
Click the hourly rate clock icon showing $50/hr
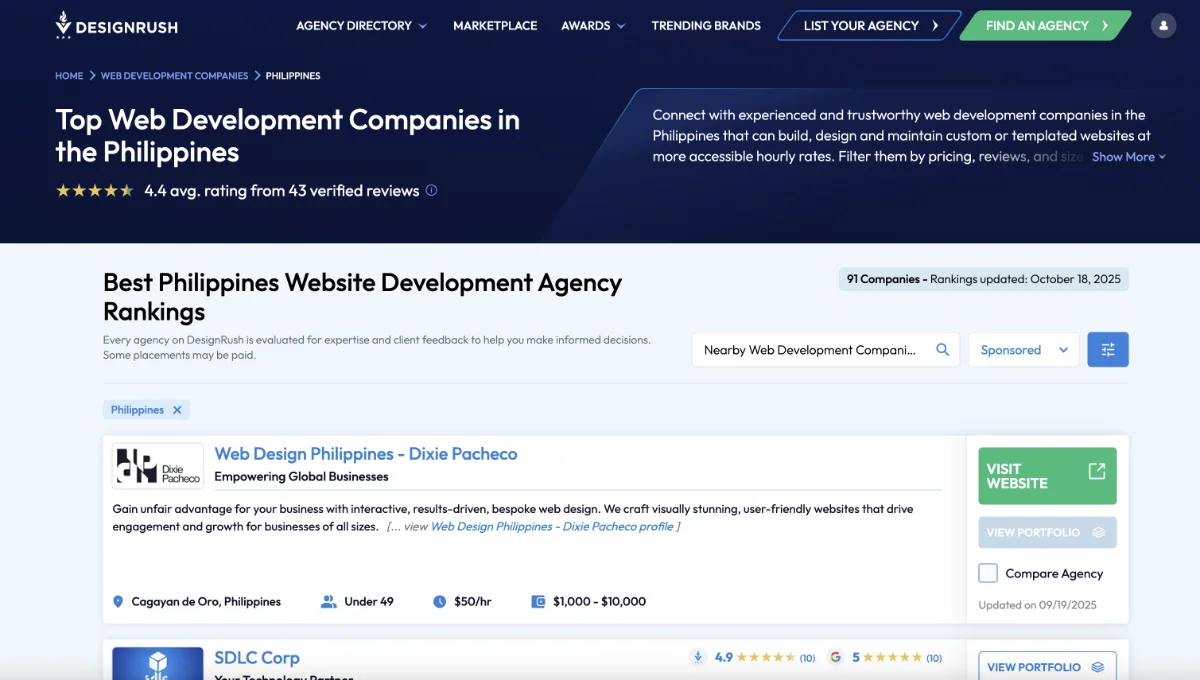438,601
